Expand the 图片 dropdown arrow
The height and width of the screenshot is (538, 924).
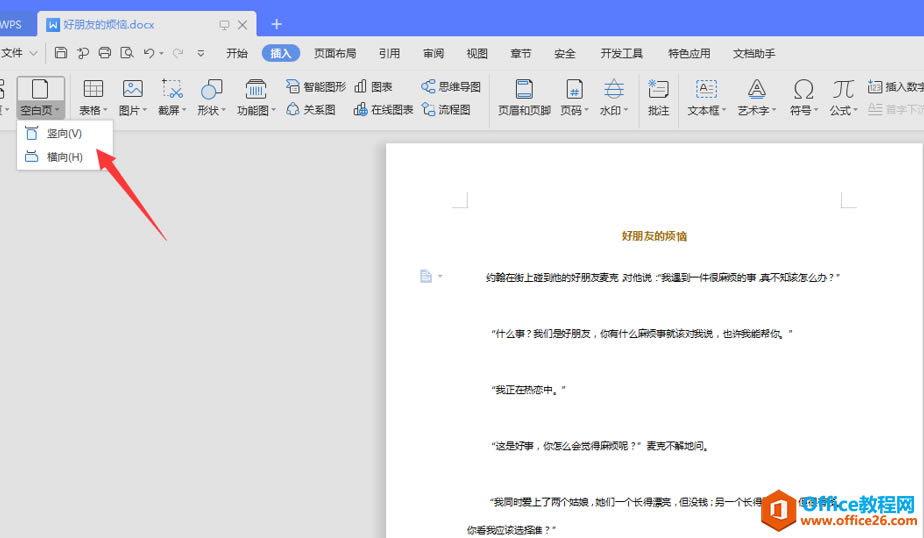(145, 110)
